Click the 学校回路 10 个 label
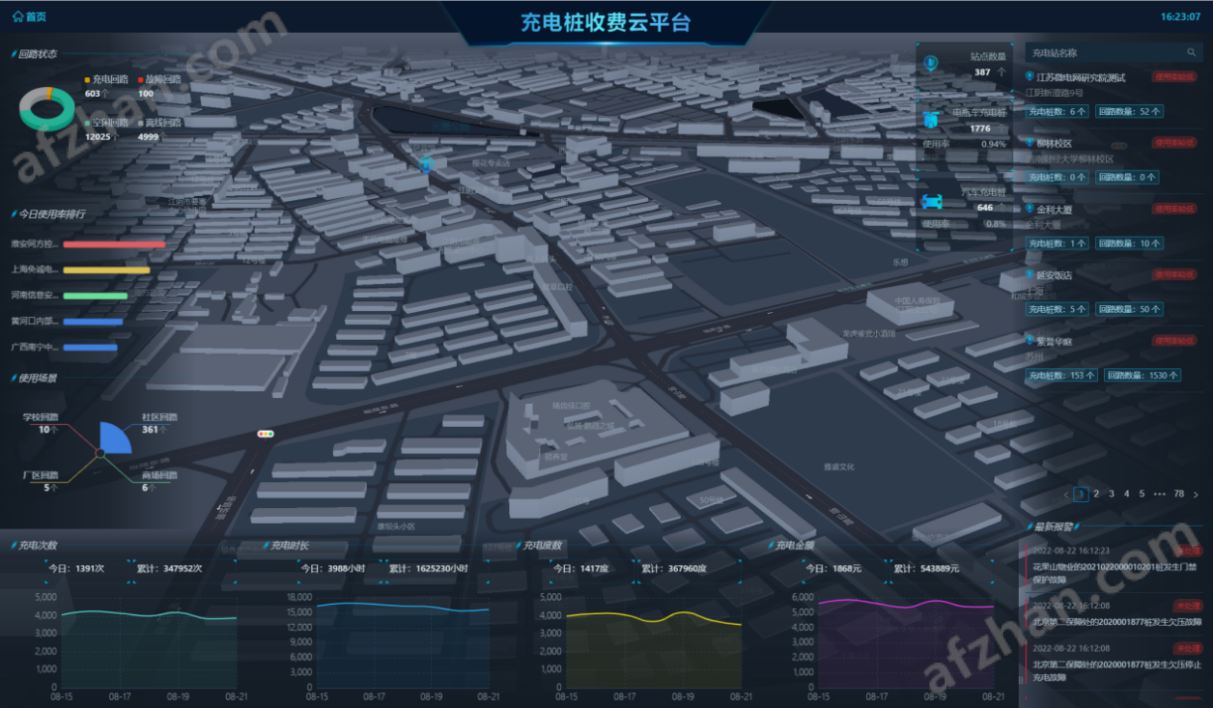The width and height of the screenshot is (1213, 708). pyautogui.click(x=40, y=423)
